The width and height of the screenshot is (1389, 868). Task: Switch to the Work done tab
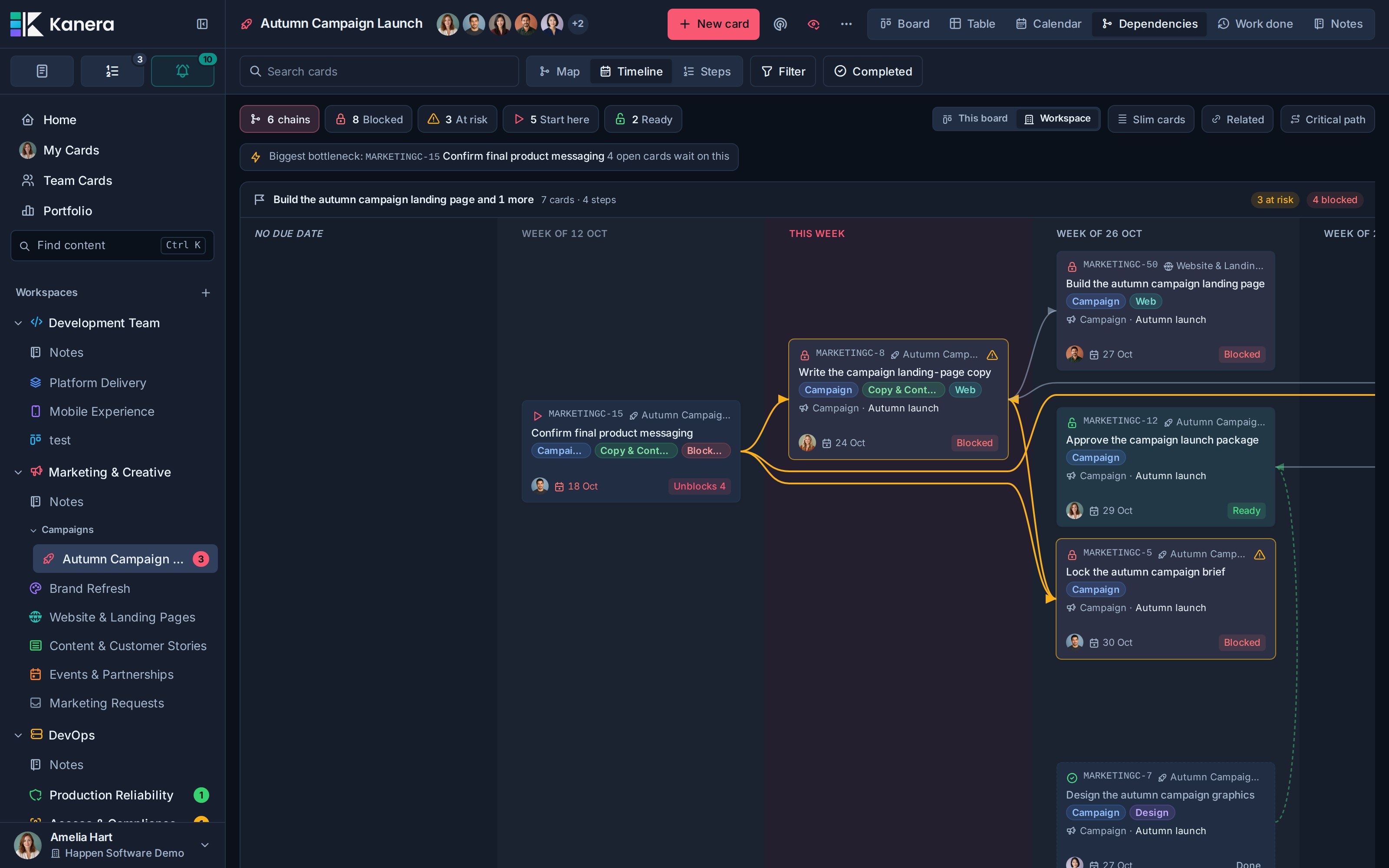point(1255,24)
